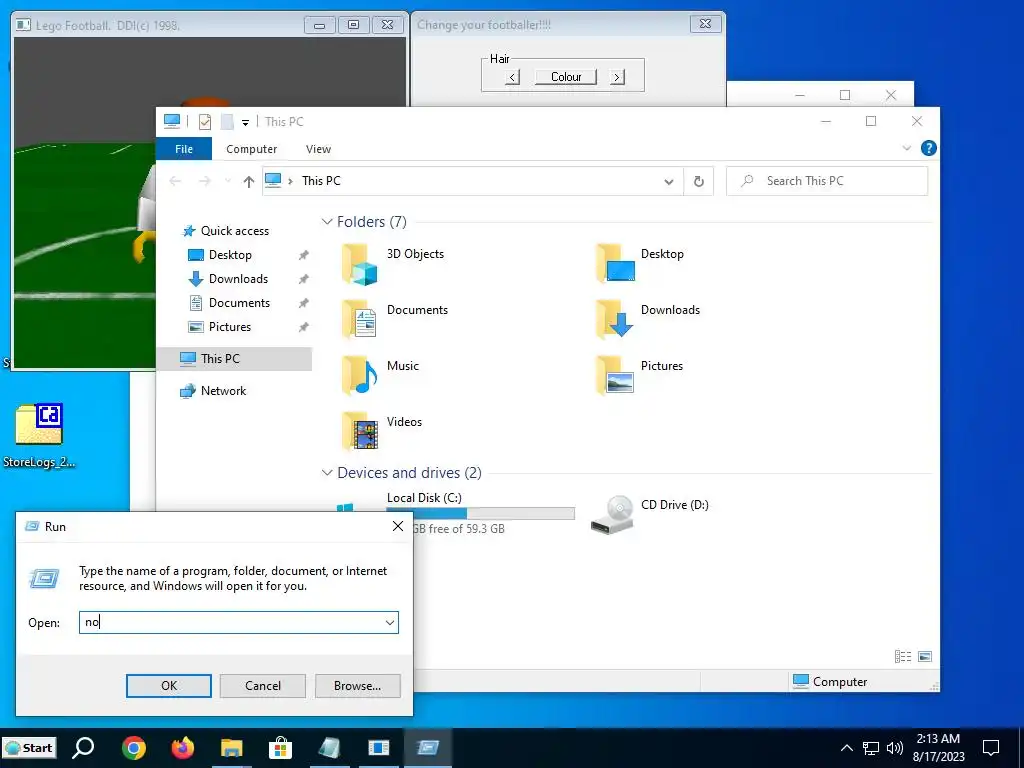Click the Properties quick access toolbar icon
The image size is (1024, 768).
(205, 121)
